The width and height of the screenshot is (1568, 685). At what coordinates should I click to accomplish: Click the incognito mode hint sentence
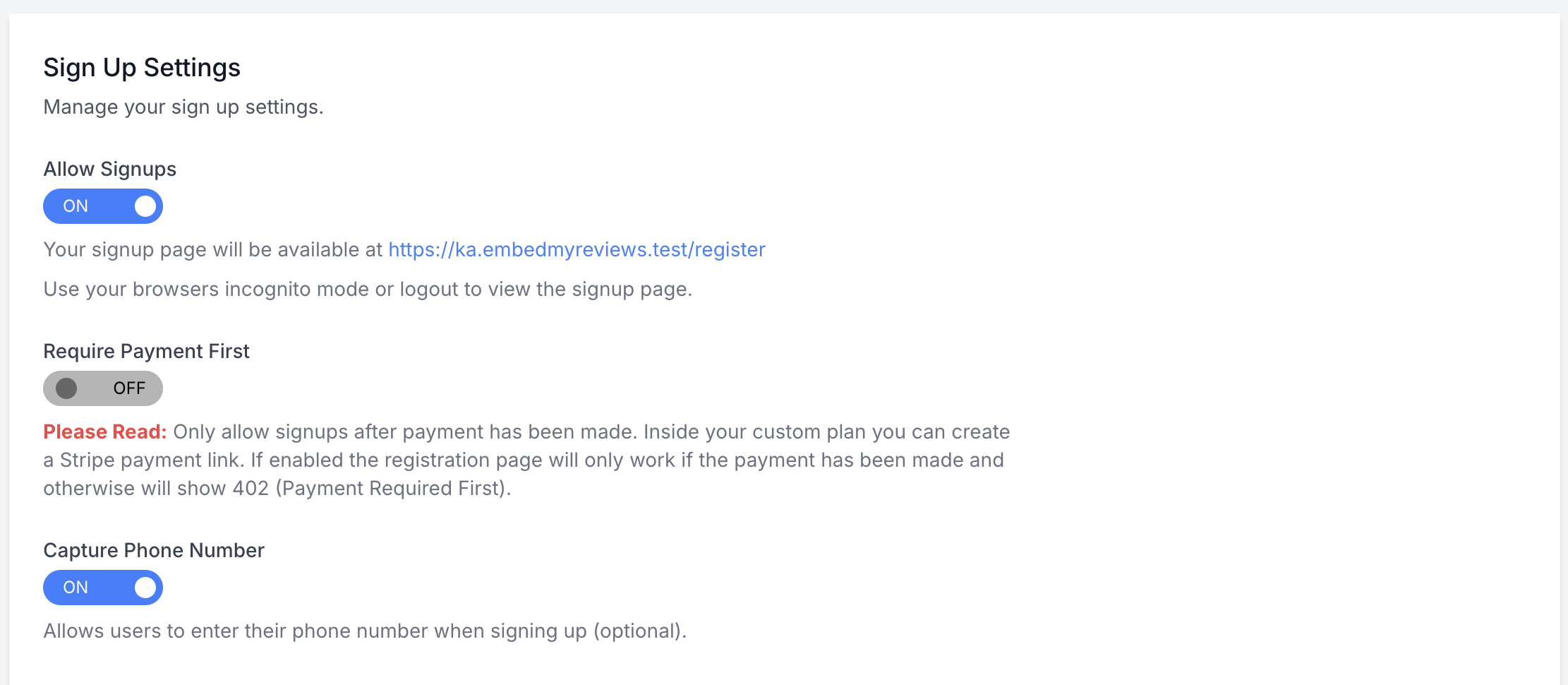[x=368, y=290]
